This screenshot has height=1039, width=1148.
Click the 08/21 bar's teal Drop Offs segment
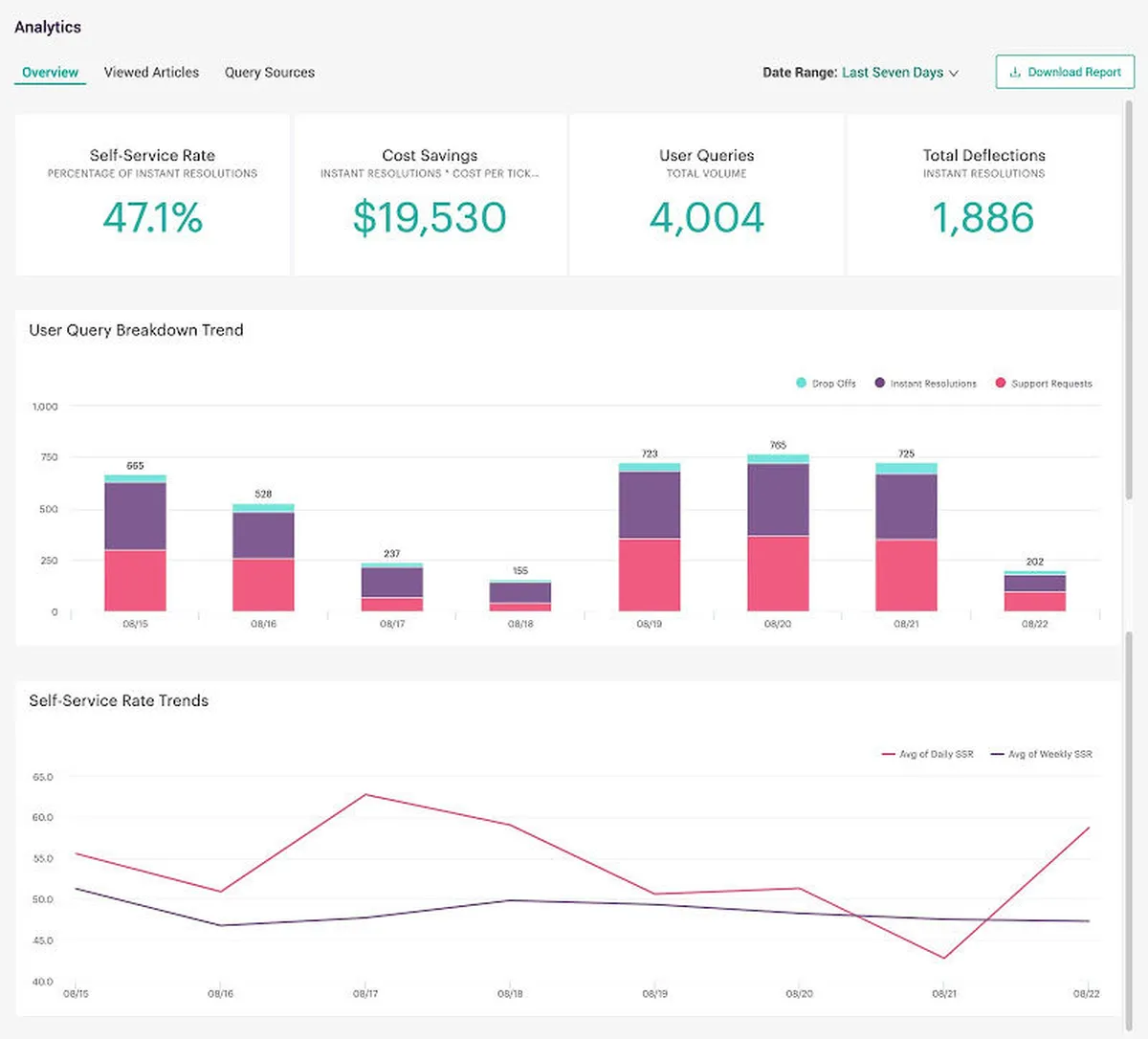[x=906, y=468]
